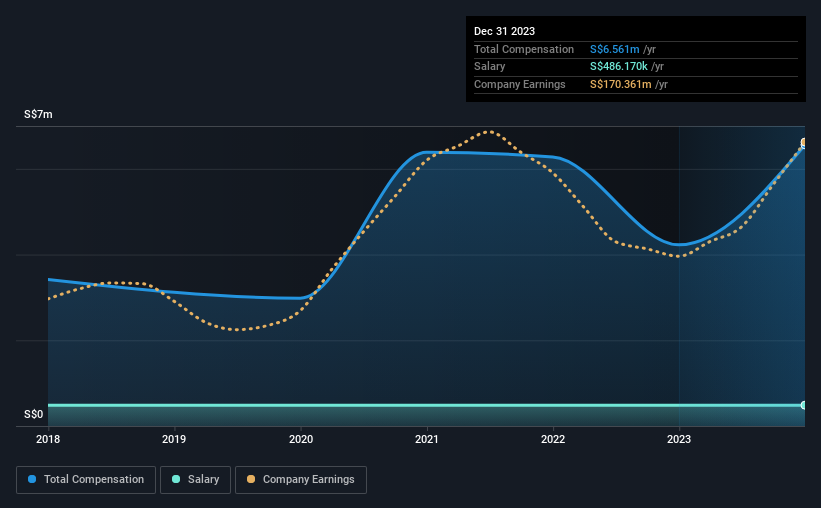Screen dimensions: 821x508
Task: Select the 2020 x-axis label
Action: 301,439
